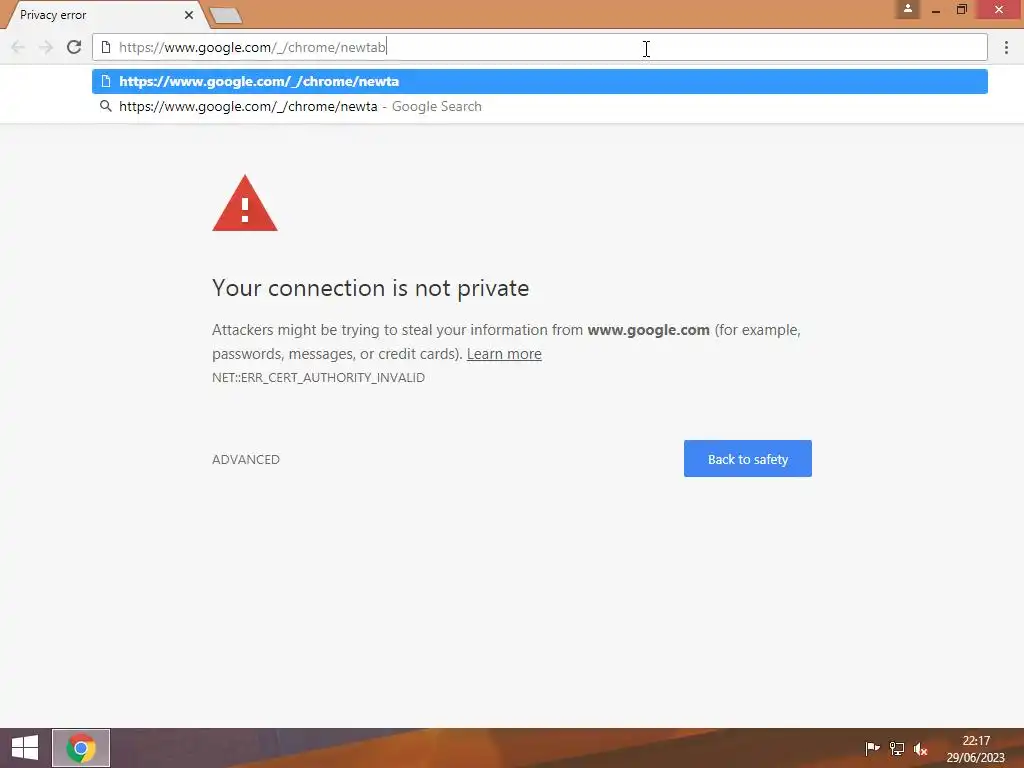
Task: Click NET::ERR_CERT_AUTHORITY_INVALID error code text
Action: pyautogui.click(x=318, y=377)
